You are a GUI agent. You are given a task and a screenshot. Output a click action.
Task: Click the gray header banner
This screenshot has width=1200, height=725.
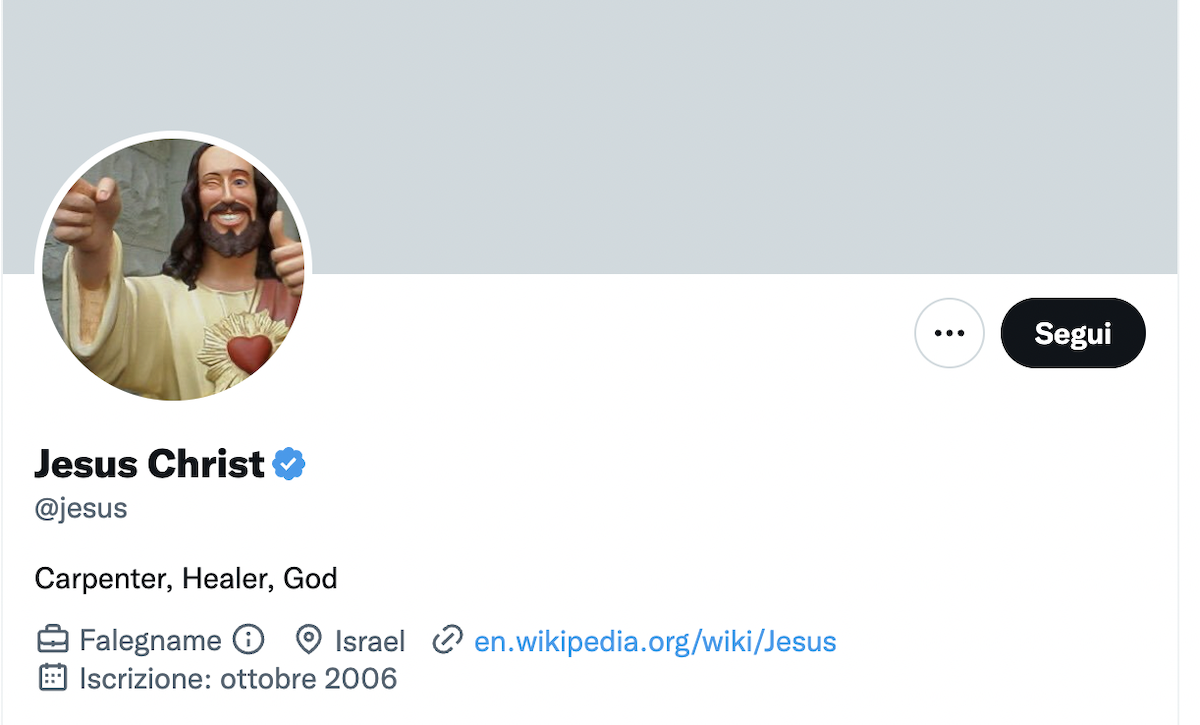click(700, 130)
